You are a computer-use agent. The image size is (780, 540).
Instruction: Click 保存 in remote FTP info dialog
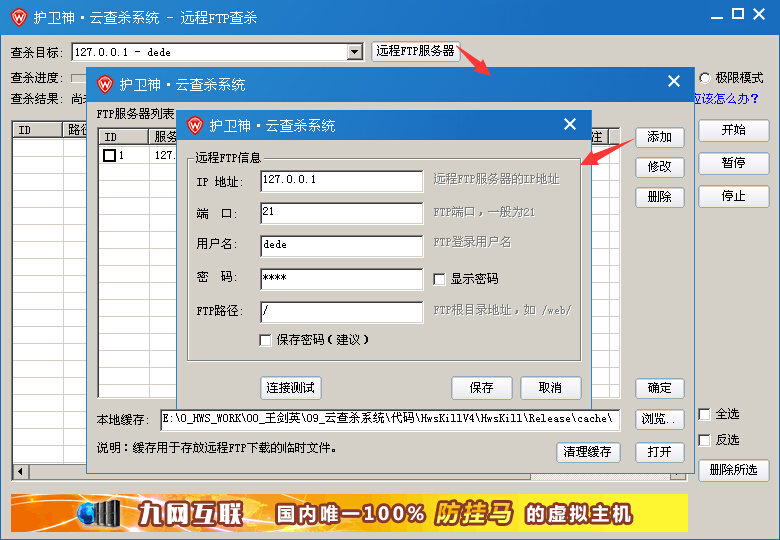point(482,388)
